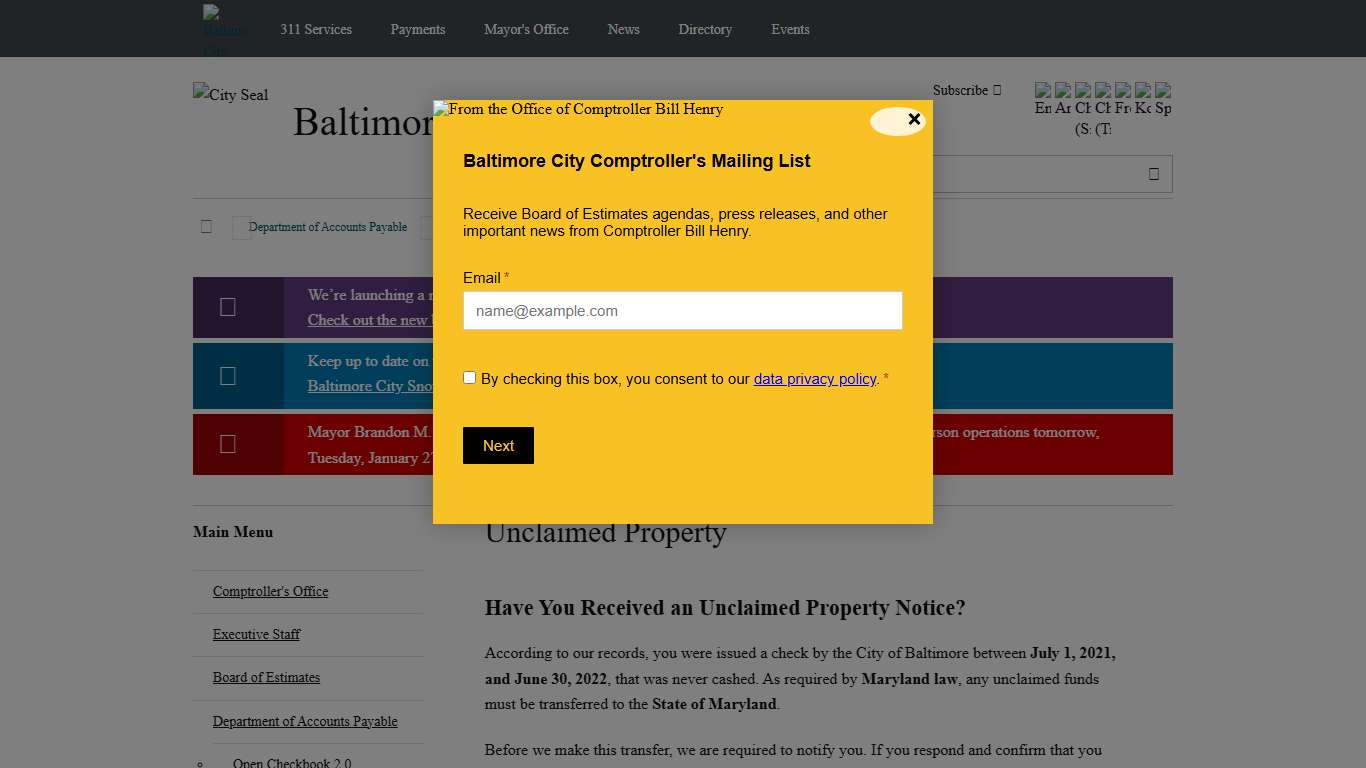Click the Subscribe envelope icon
The image size is (1366, 768).
[x=998, y=90]
